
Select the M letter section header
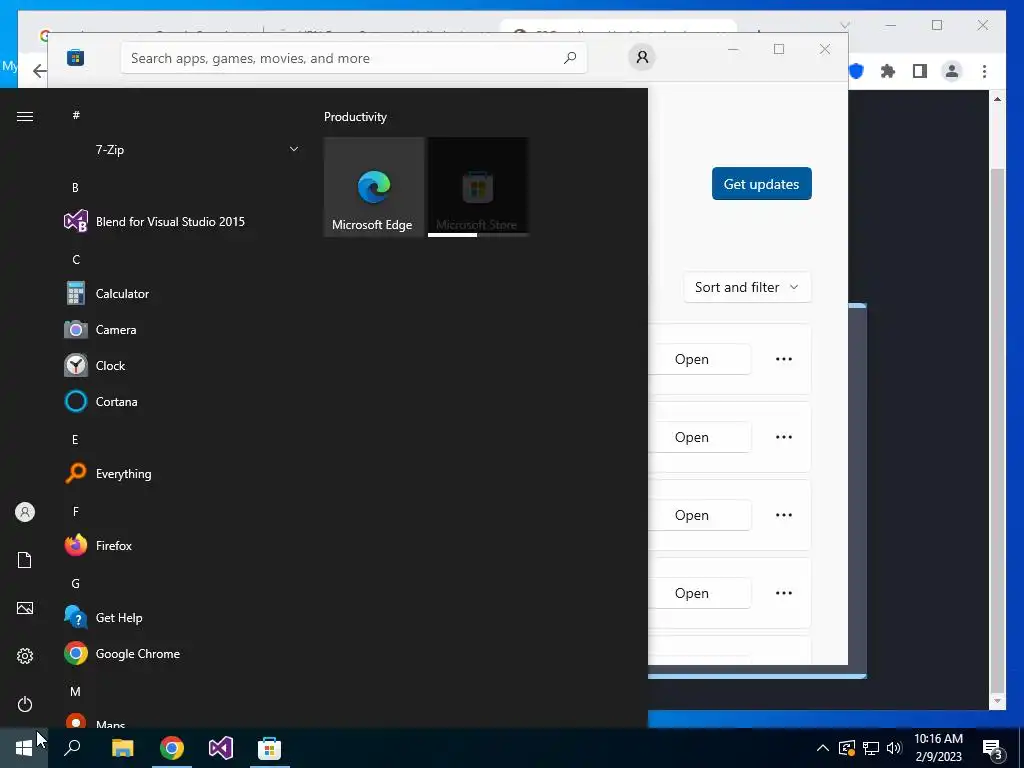[76, 691]
